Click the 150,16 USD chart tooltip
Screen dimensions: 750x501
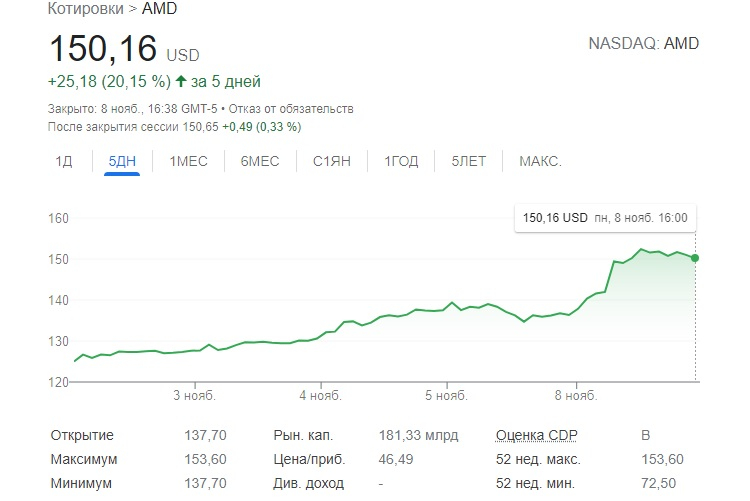[x=605, y=218]
